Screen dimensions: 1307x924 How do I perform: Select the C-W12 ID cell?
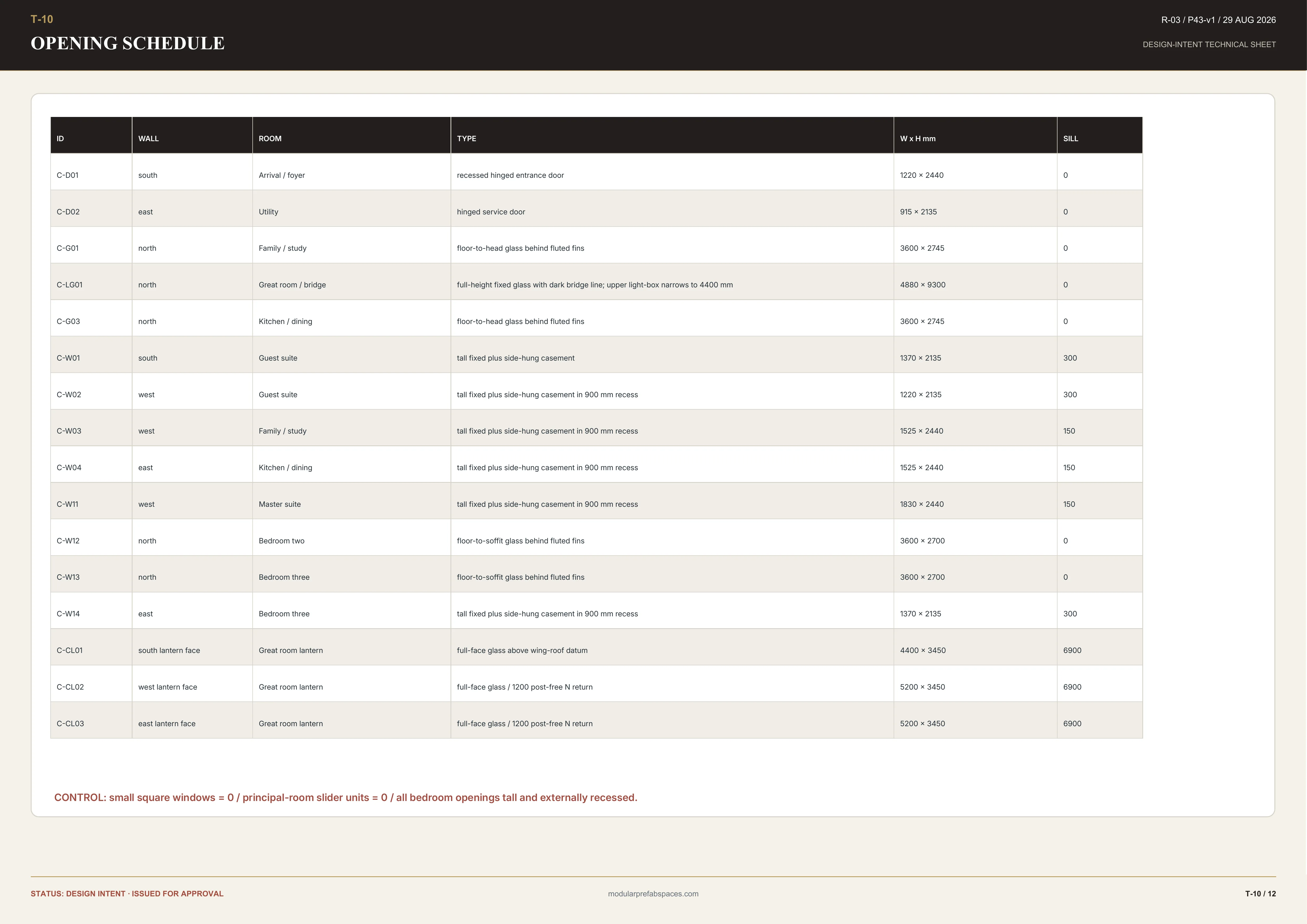click(x=91, y=537)
